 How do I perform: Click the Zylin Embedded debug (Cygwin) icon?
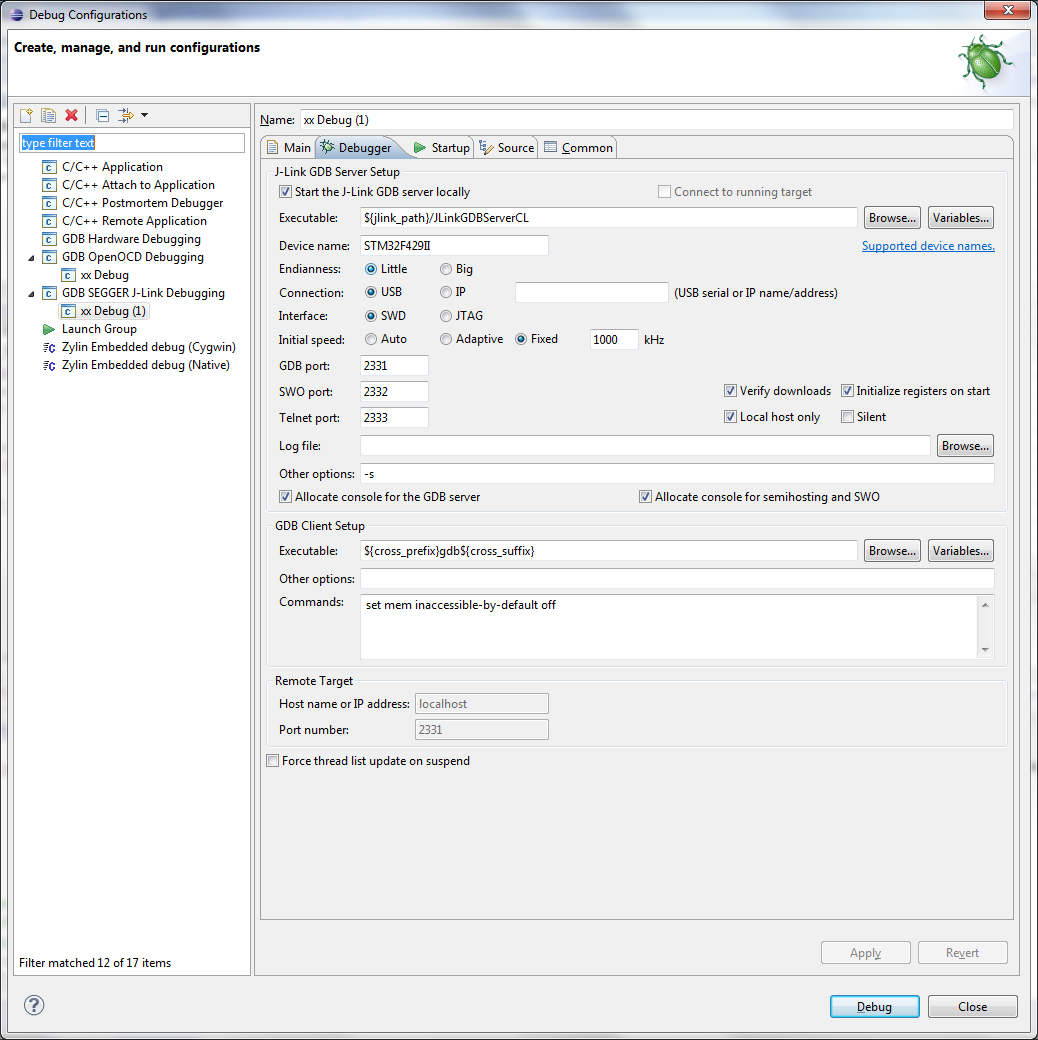pyautogui.click(x=49, y=348)
